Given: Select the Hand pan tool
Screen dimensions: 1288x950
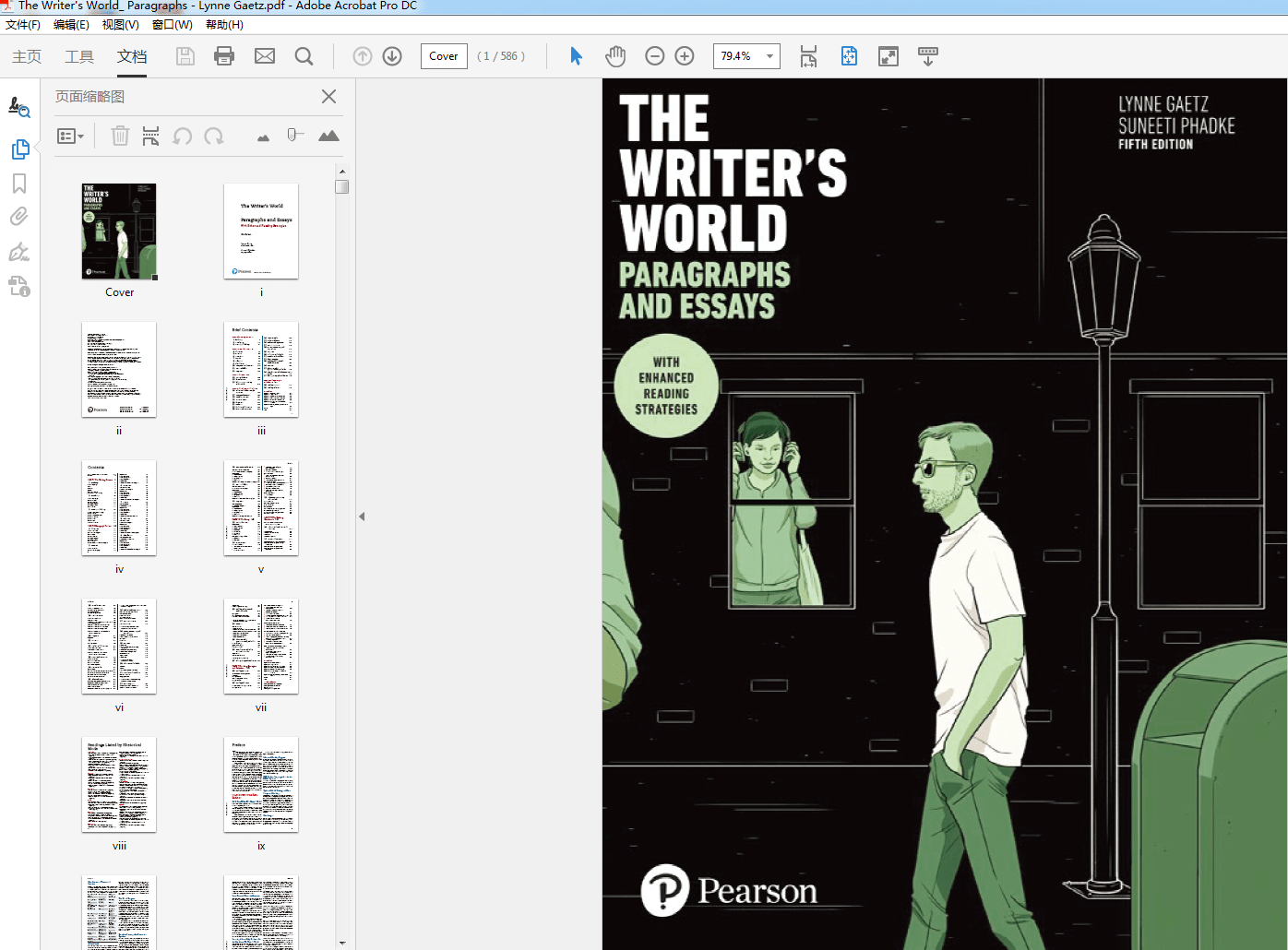Looking at the screenshot, I should click(615, 56).
